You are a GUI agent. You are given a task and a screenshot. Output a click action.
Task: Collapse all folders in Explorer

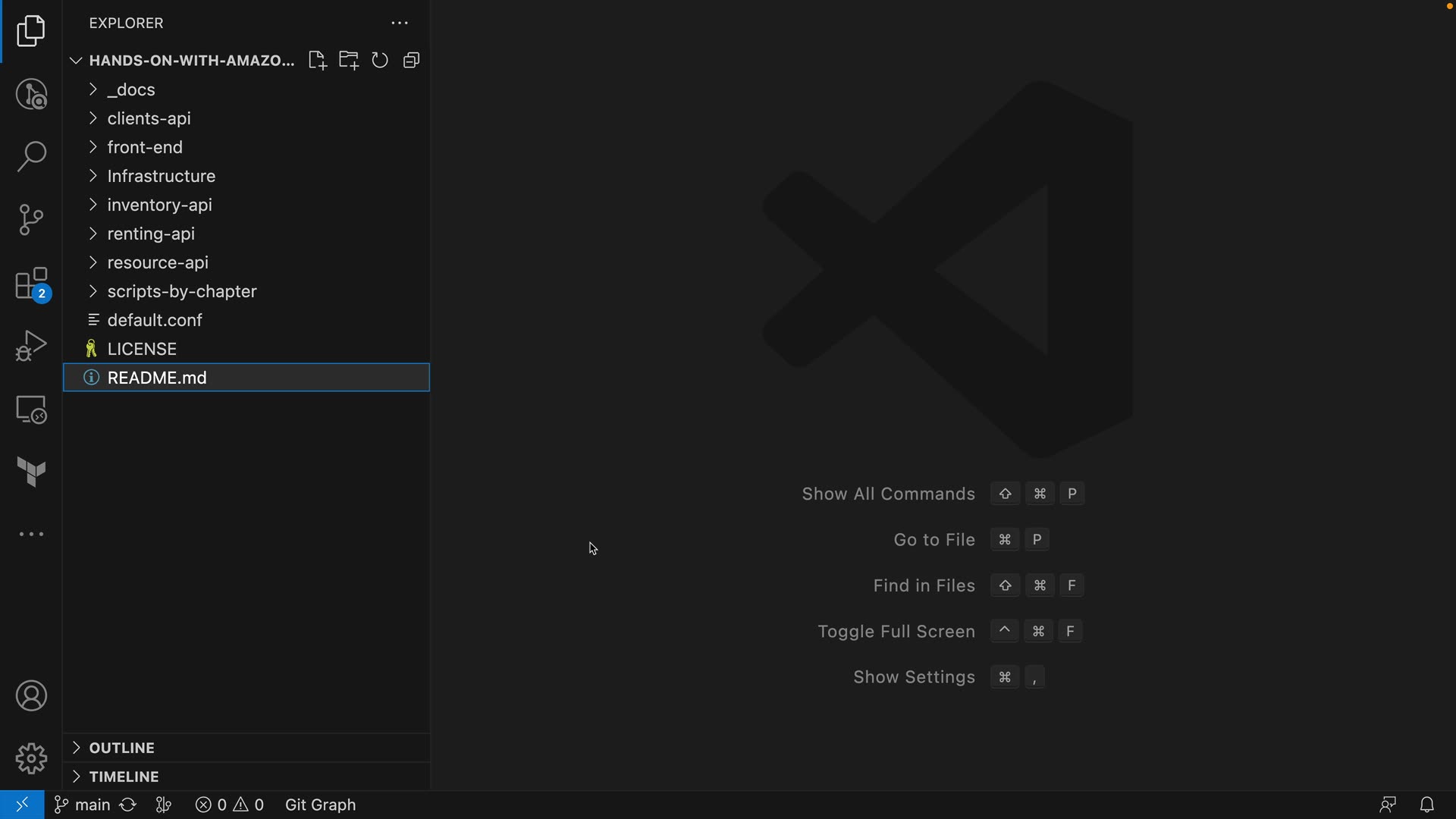[412, 61]
